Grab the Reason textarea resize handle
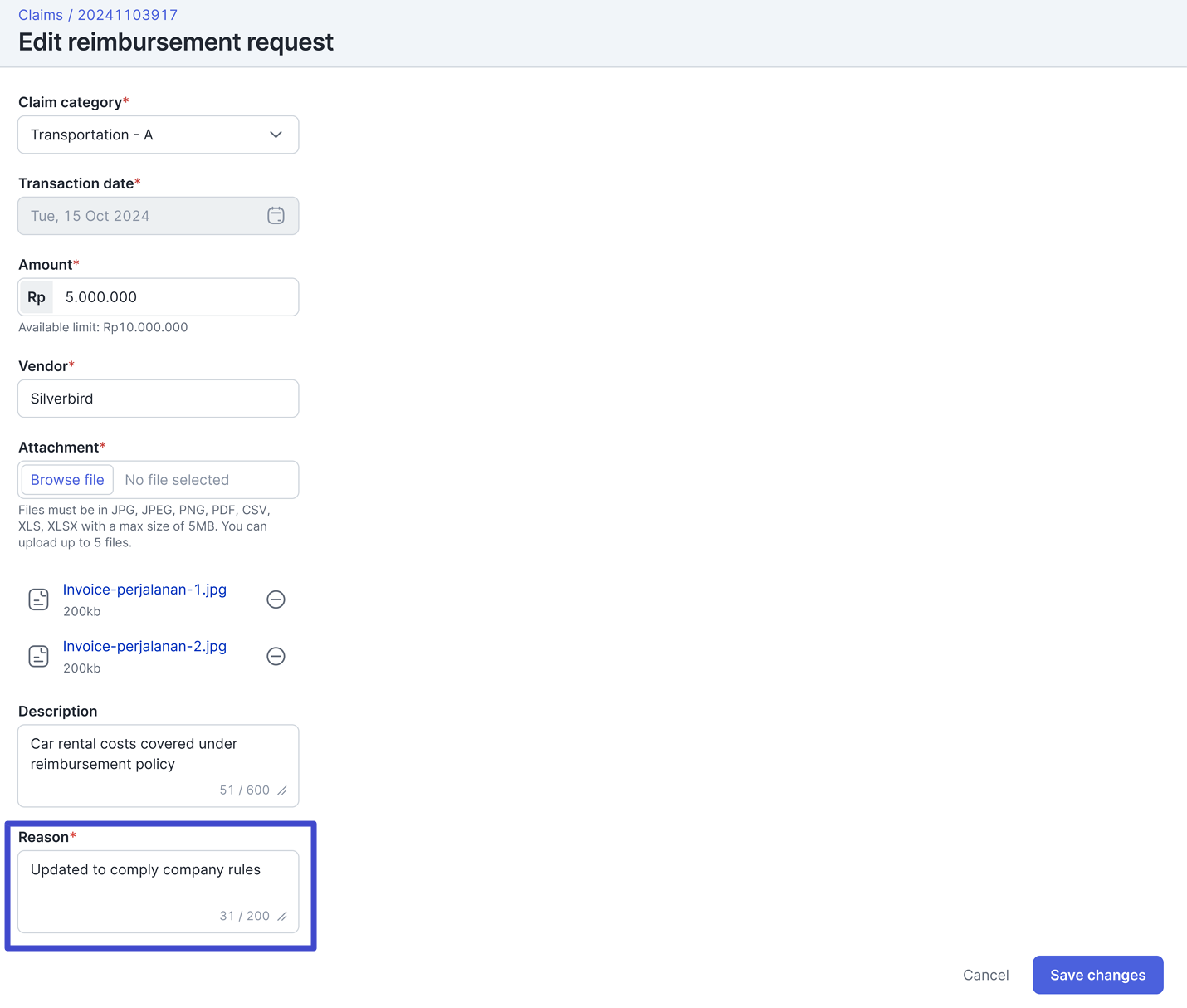 283,917
